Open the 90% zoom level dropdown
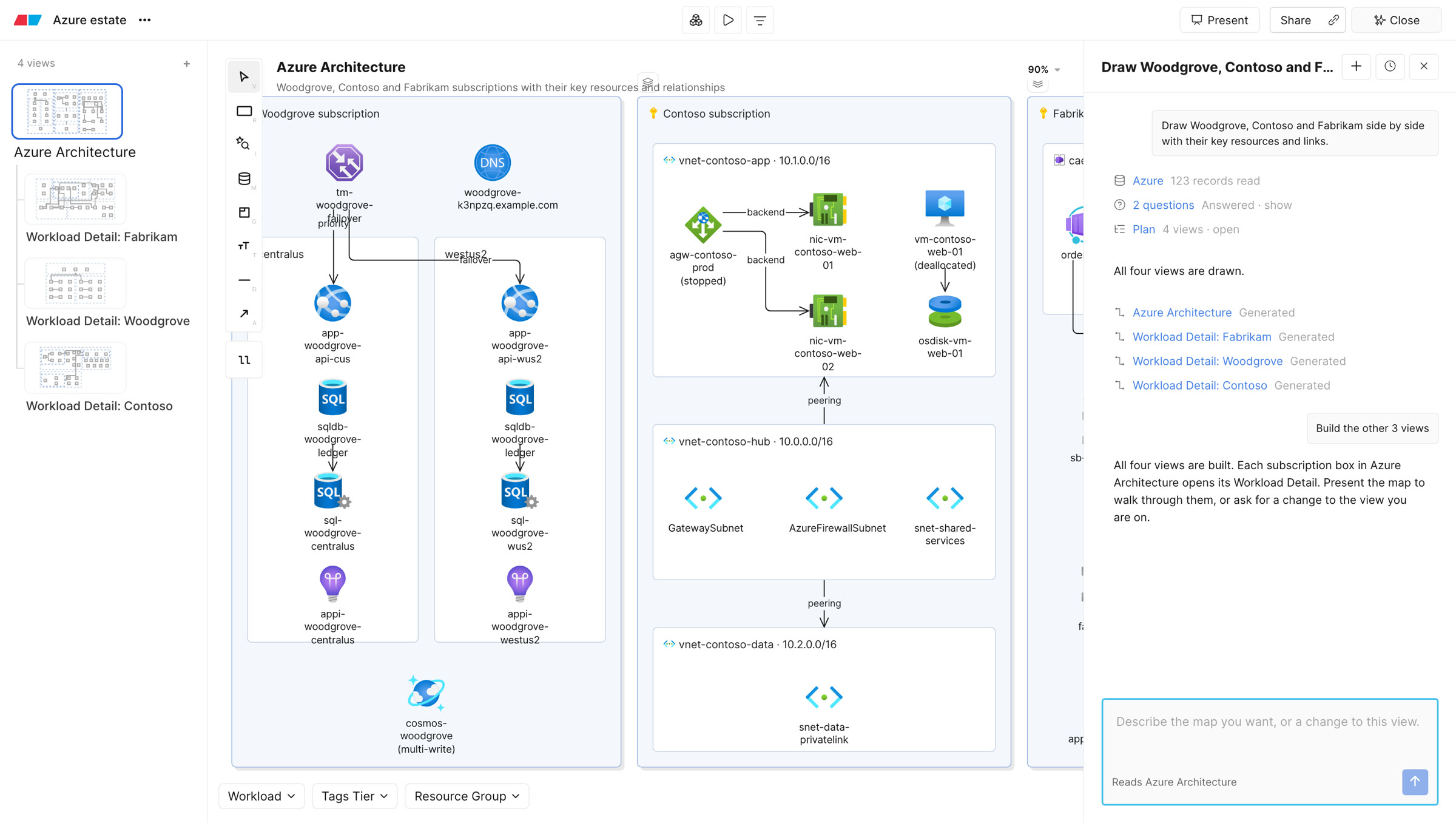 point(1043,69)
